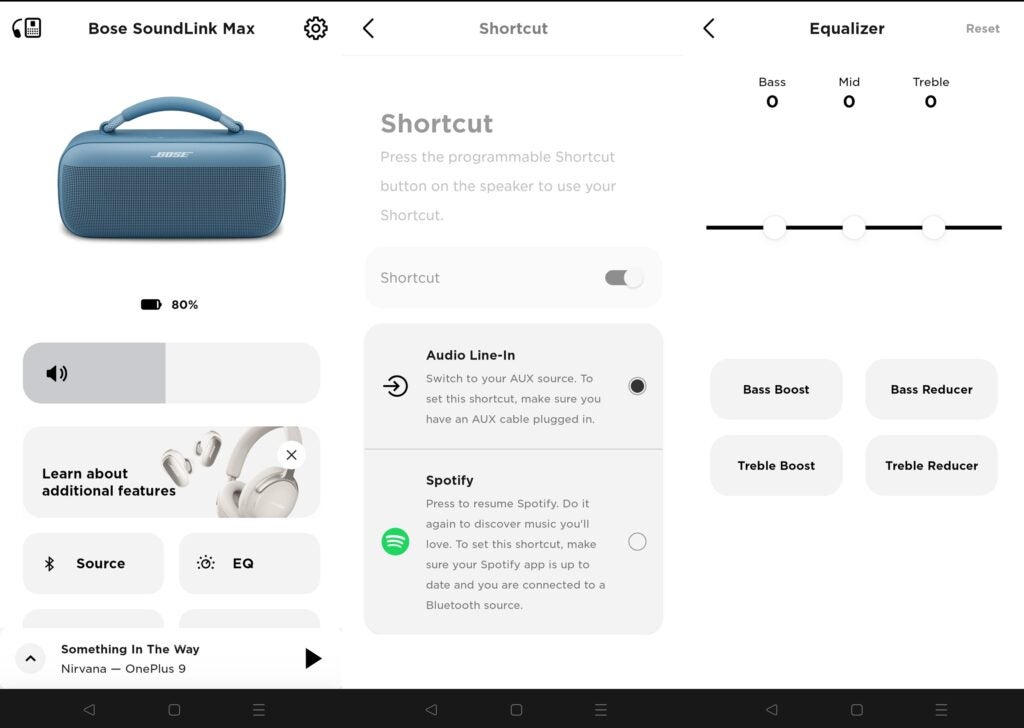The height and width of the screenshot is (728, 1024).
Task: Turn off the Shortcut switch
Action: tap(624, 277)
